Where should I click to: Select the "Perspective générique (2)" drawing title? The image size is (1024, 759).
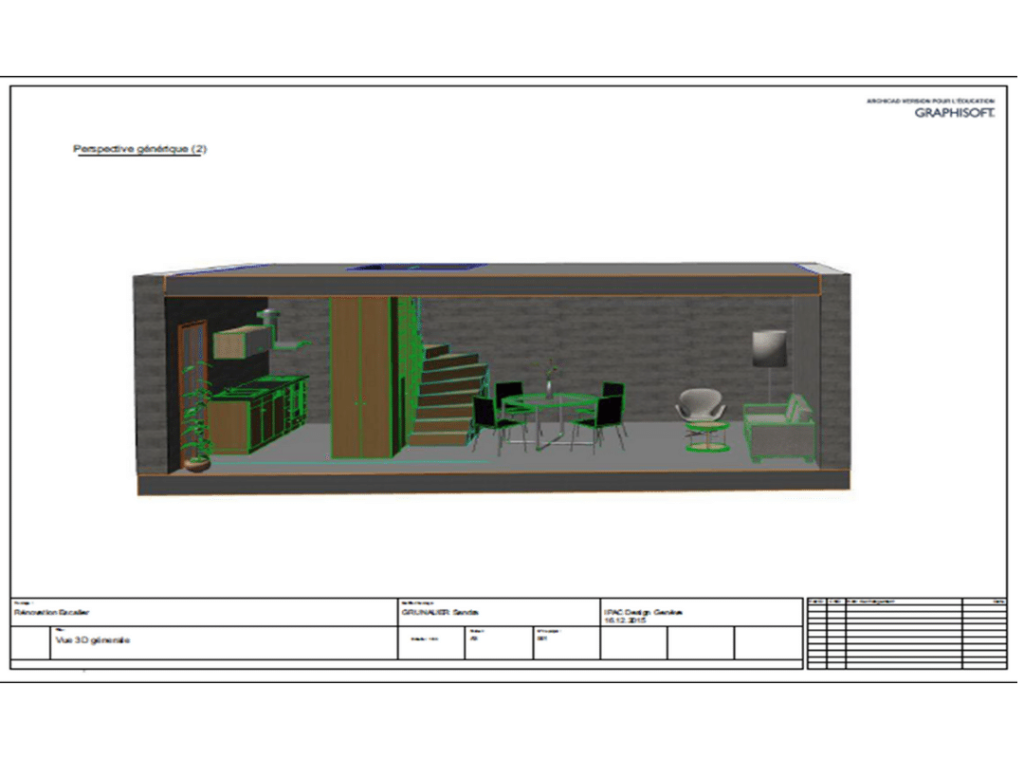pyautogui.click(x=140, y=149)
